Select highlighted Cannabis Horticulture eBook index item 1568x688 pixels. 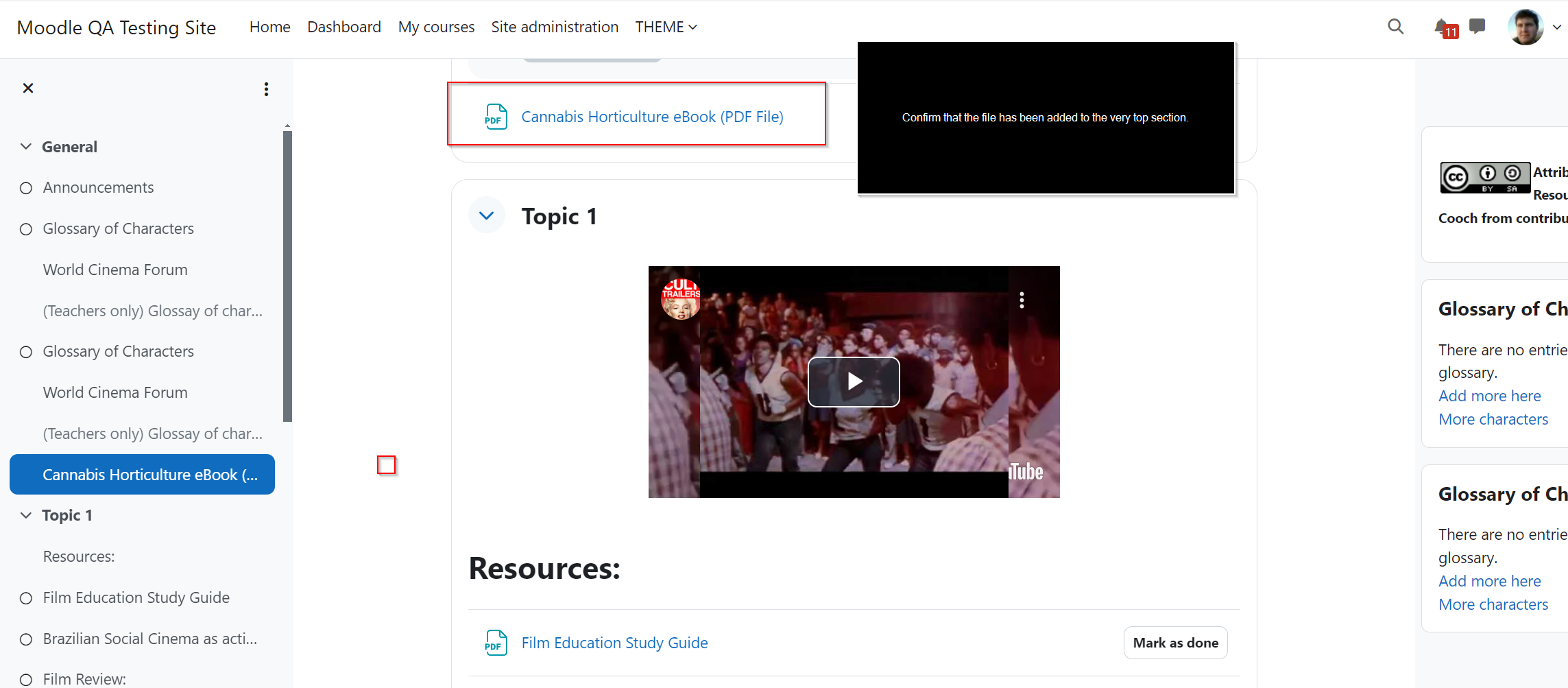[142, 475]
